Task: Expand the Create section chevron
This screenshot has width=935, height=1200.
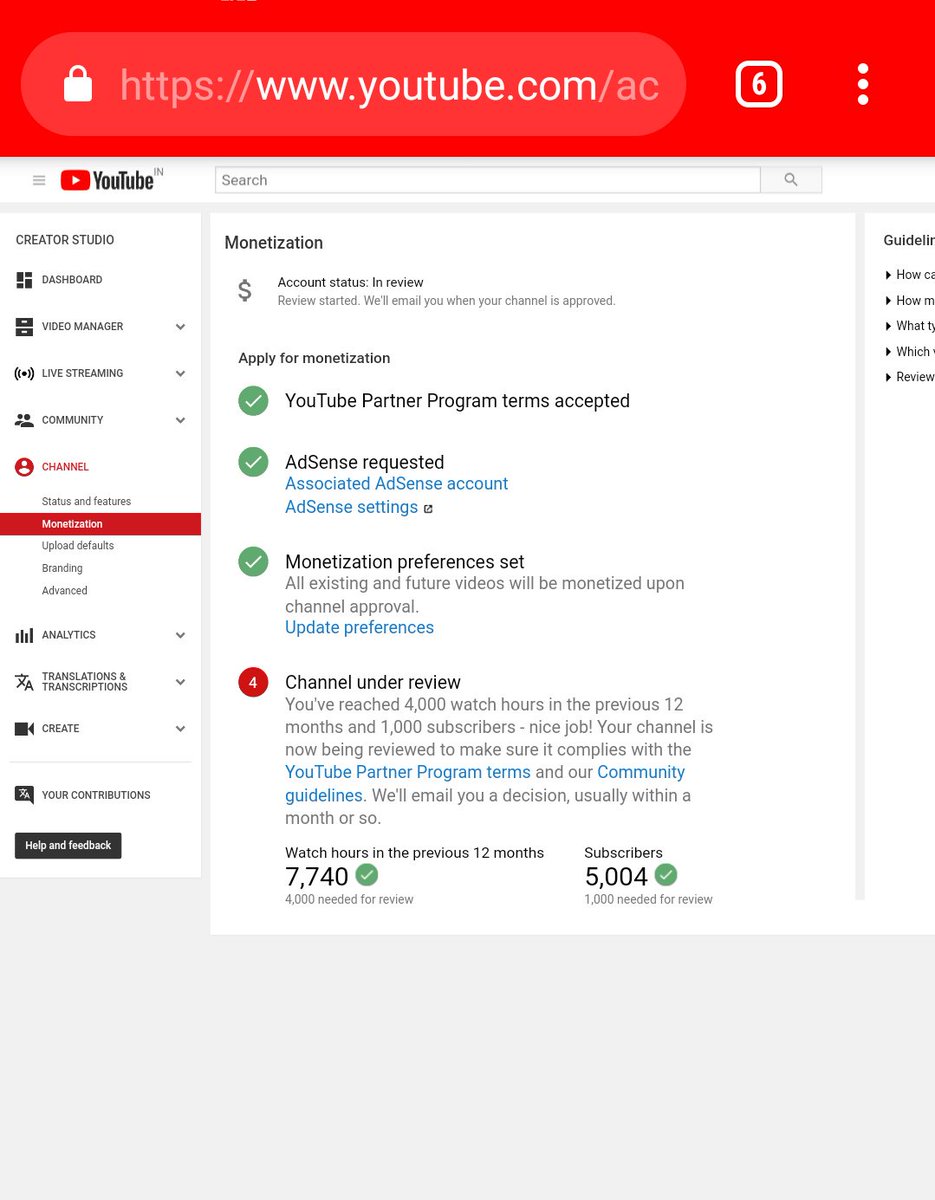Action: [180, 729]
